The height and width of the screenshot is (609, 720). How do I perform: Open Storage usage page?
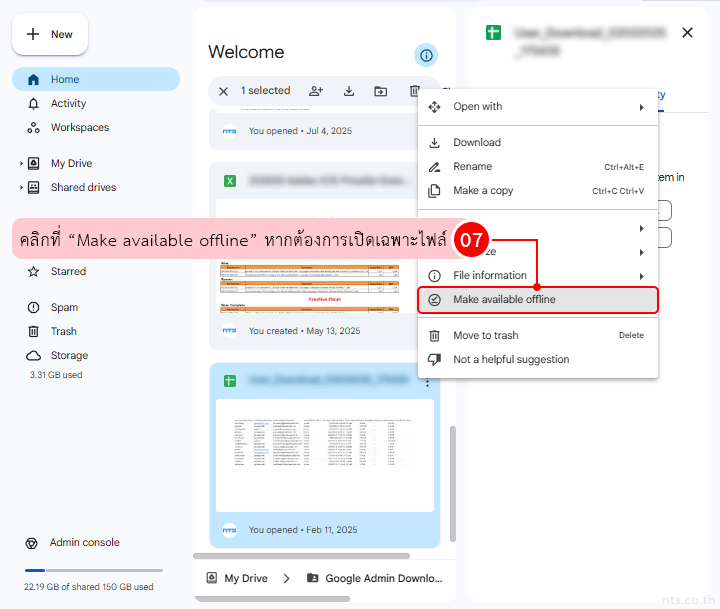pyautogui.click(x=69, y=355)
